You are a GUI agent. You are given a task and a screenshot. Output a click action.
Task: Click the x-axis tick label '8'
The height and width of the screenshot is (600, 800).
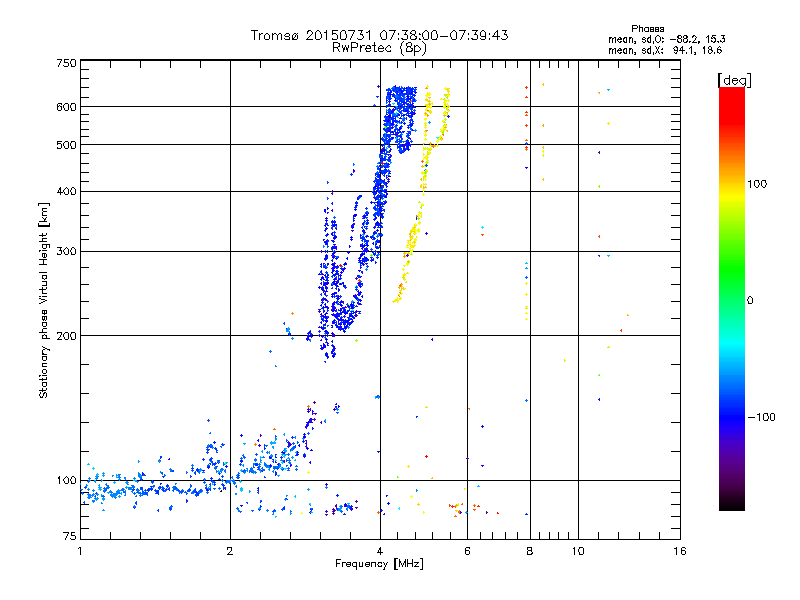[x=530, y=551]
